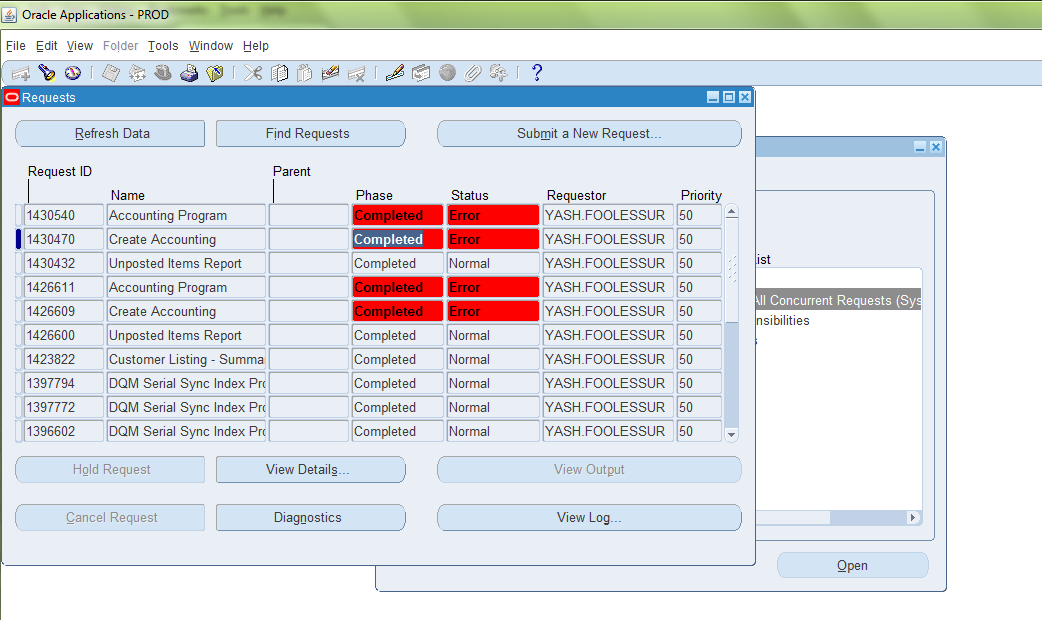Click the Window Help question mark icon
1042x620 pixels.
coord(537,73)
